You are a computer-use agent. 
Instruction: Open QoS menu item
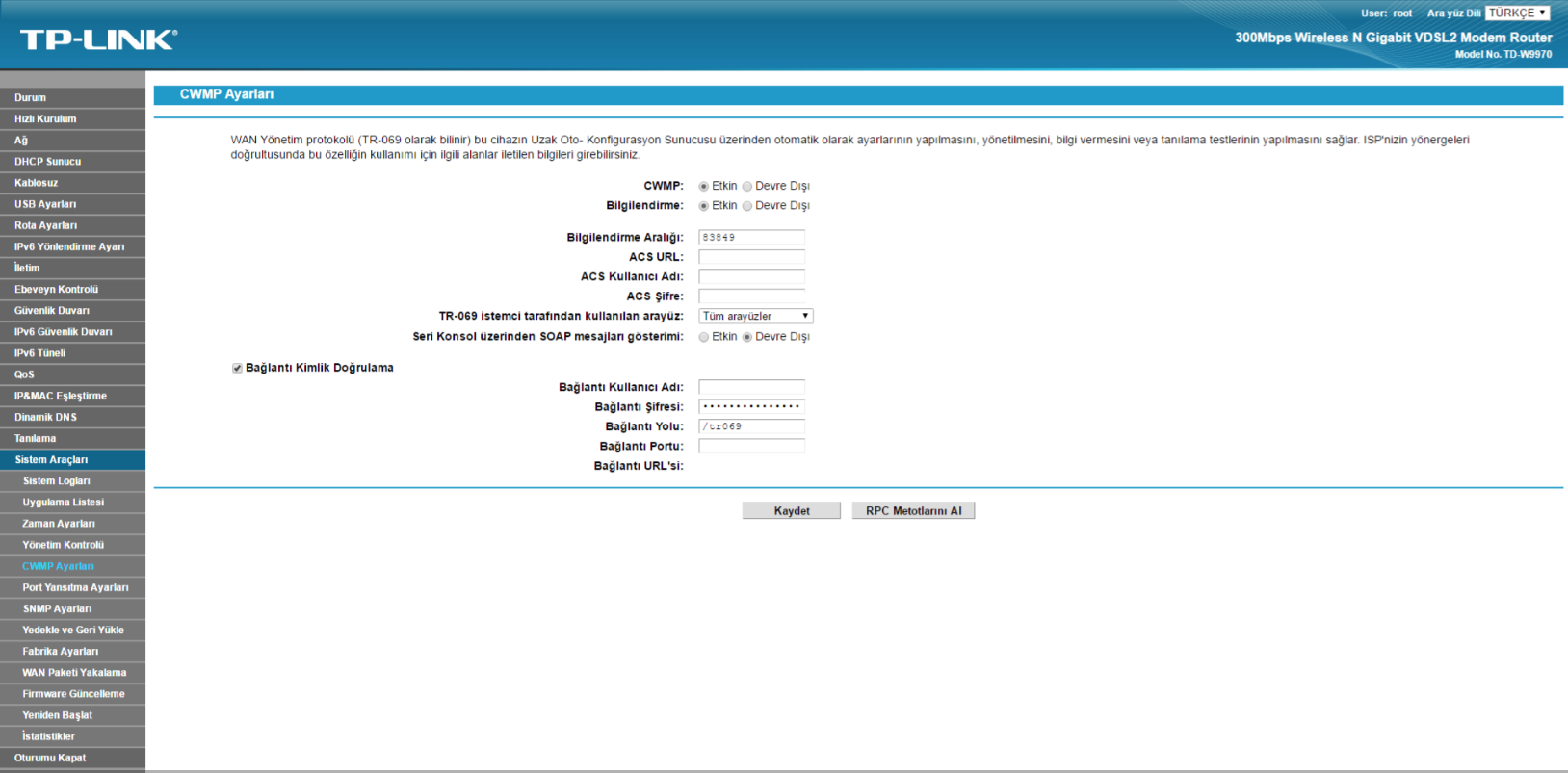click(72, 374)
